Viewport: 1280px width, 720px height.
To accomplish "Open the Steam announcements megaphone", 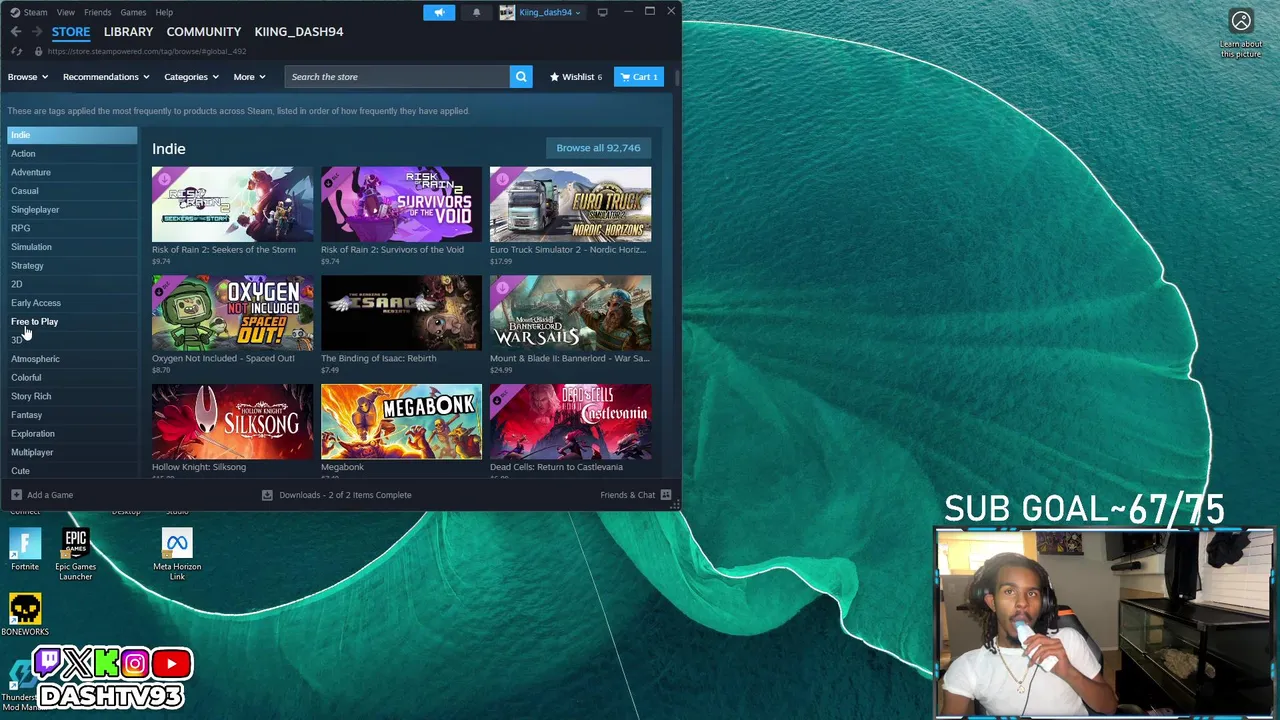I will pos(438,12).
